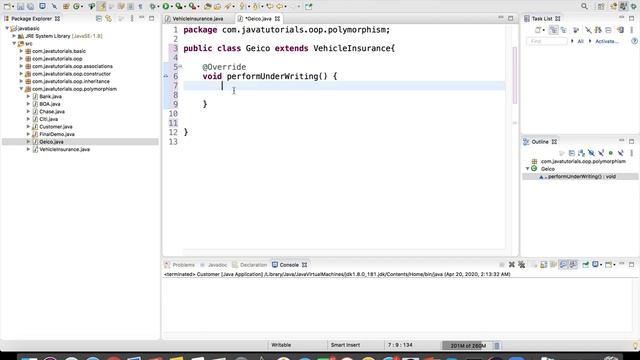Collapse the Geico class in Outline

click(527, 169)
